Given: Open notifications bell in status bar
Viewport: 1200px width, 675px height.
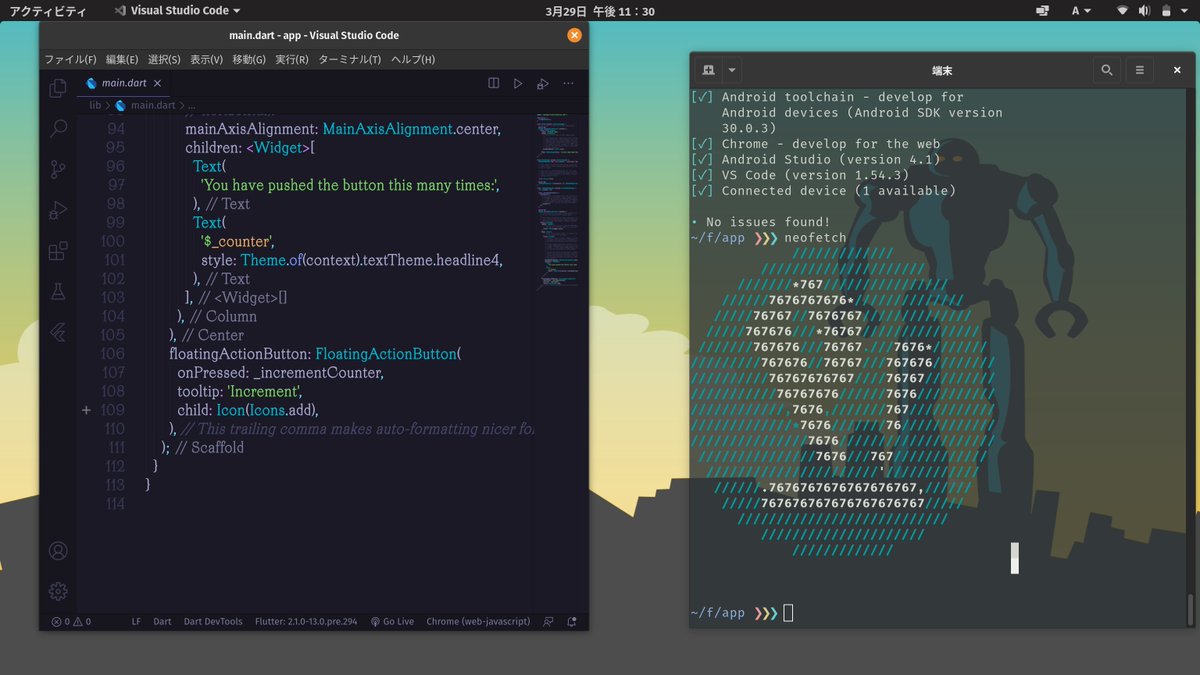Looking at the screenshot, I should pos(571,621).
